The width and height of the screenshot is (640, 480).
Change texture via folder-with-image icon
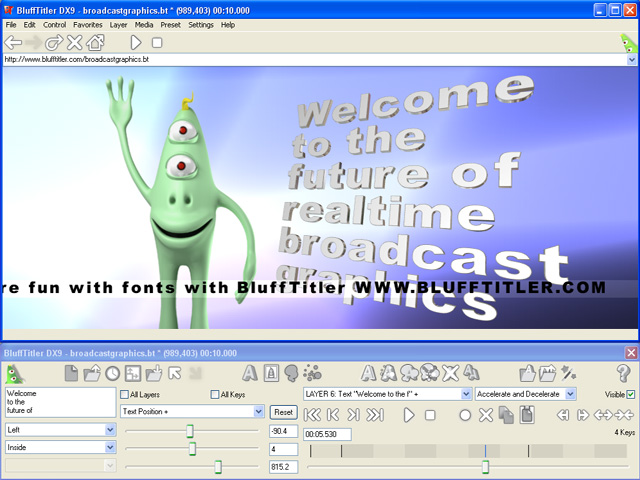point(548,373)
